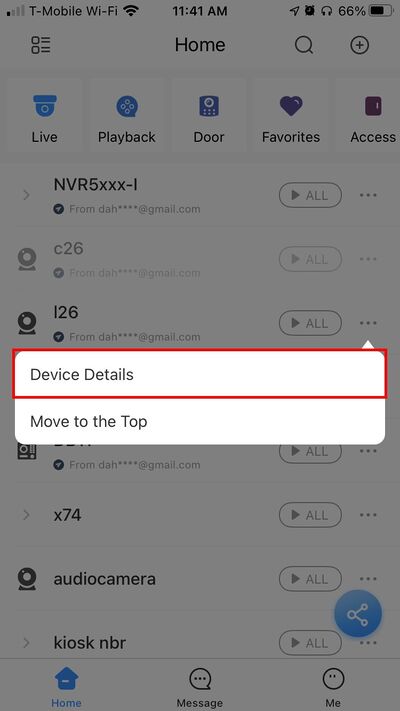Image resolution: width=400 pixels, height=711 pixels.
Task: Tap the search magnifier icon
Action: pos(304,45)
